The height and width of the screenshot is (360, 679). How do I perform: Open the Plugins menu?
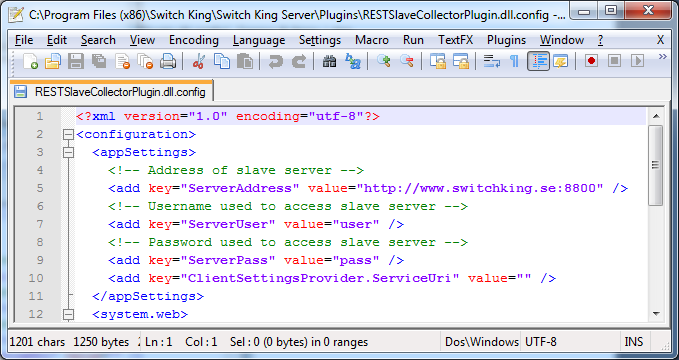click(506, 40)
